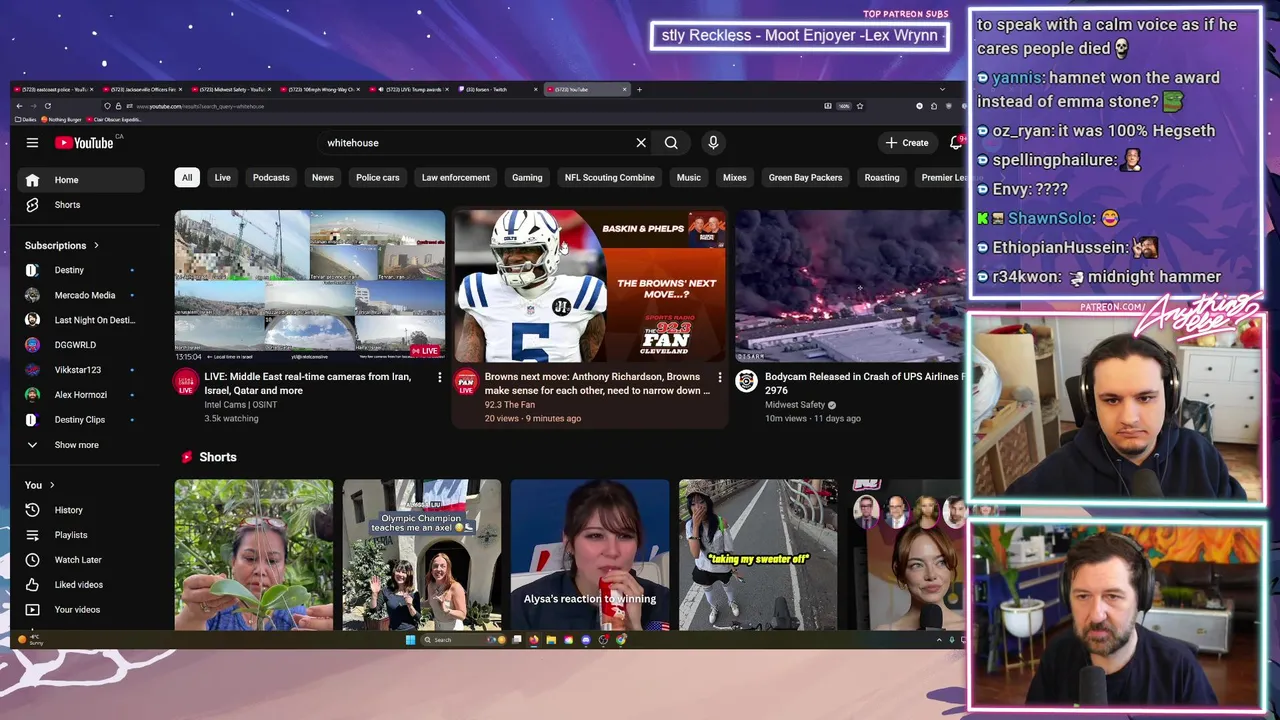Image resolution: width=1280 pixels, height=720 pixels.
Task: Open the UPS Airlines crash bodycam thumbnail
Action: tap(849, 285)
